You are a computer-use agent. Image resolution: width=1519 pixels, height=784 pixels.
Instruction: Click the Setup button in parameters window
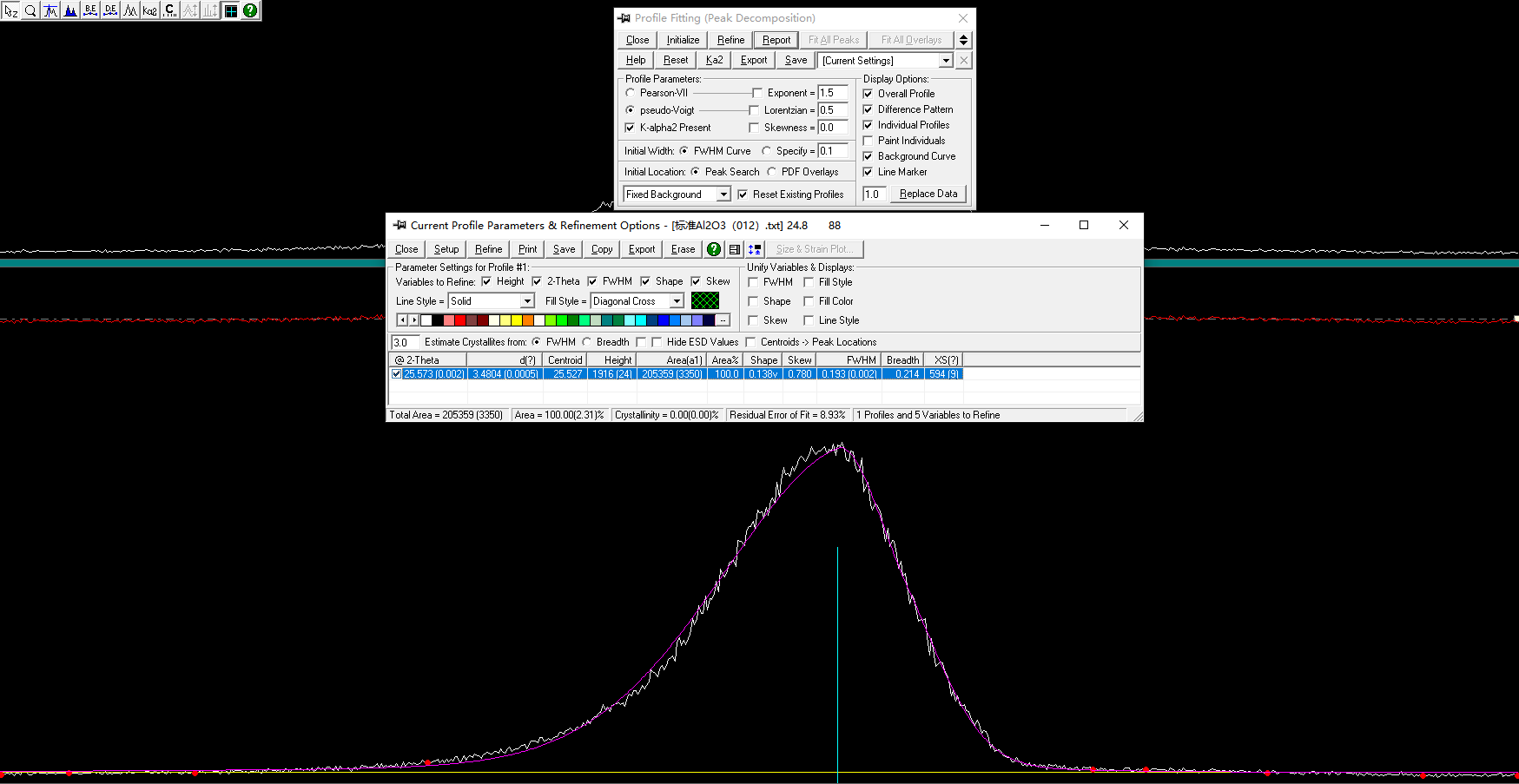pyautogui.click(x=446, y=249)
